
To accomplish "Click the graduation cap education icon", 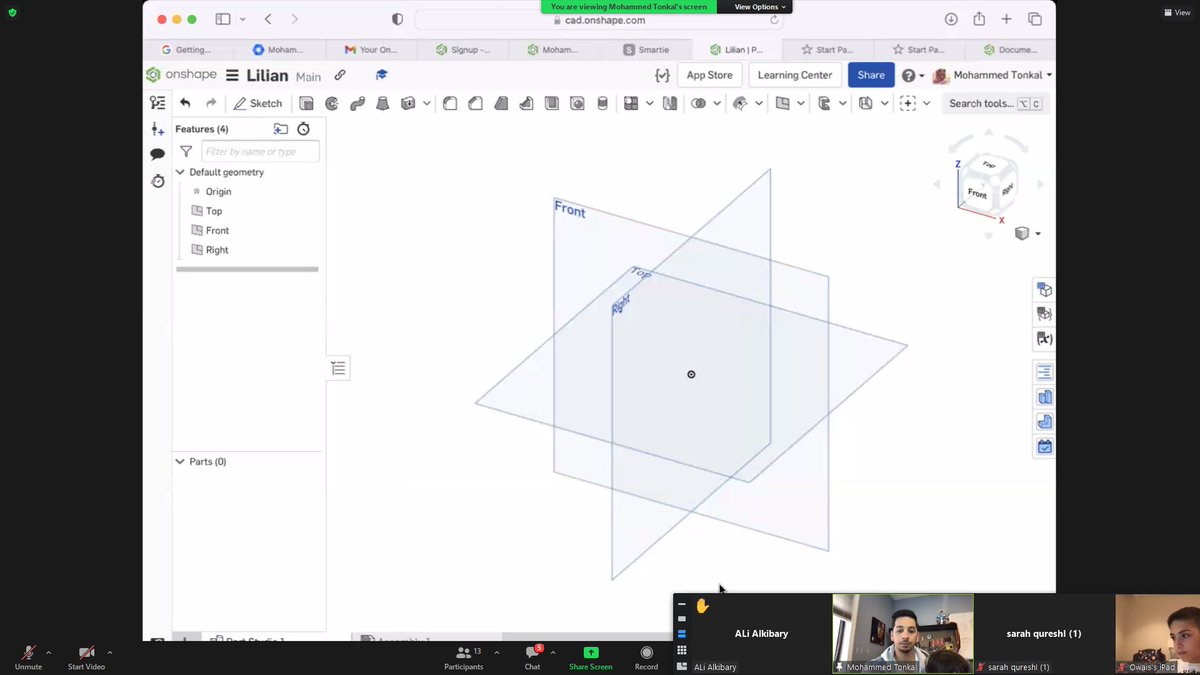I will (x=381, y=75).
